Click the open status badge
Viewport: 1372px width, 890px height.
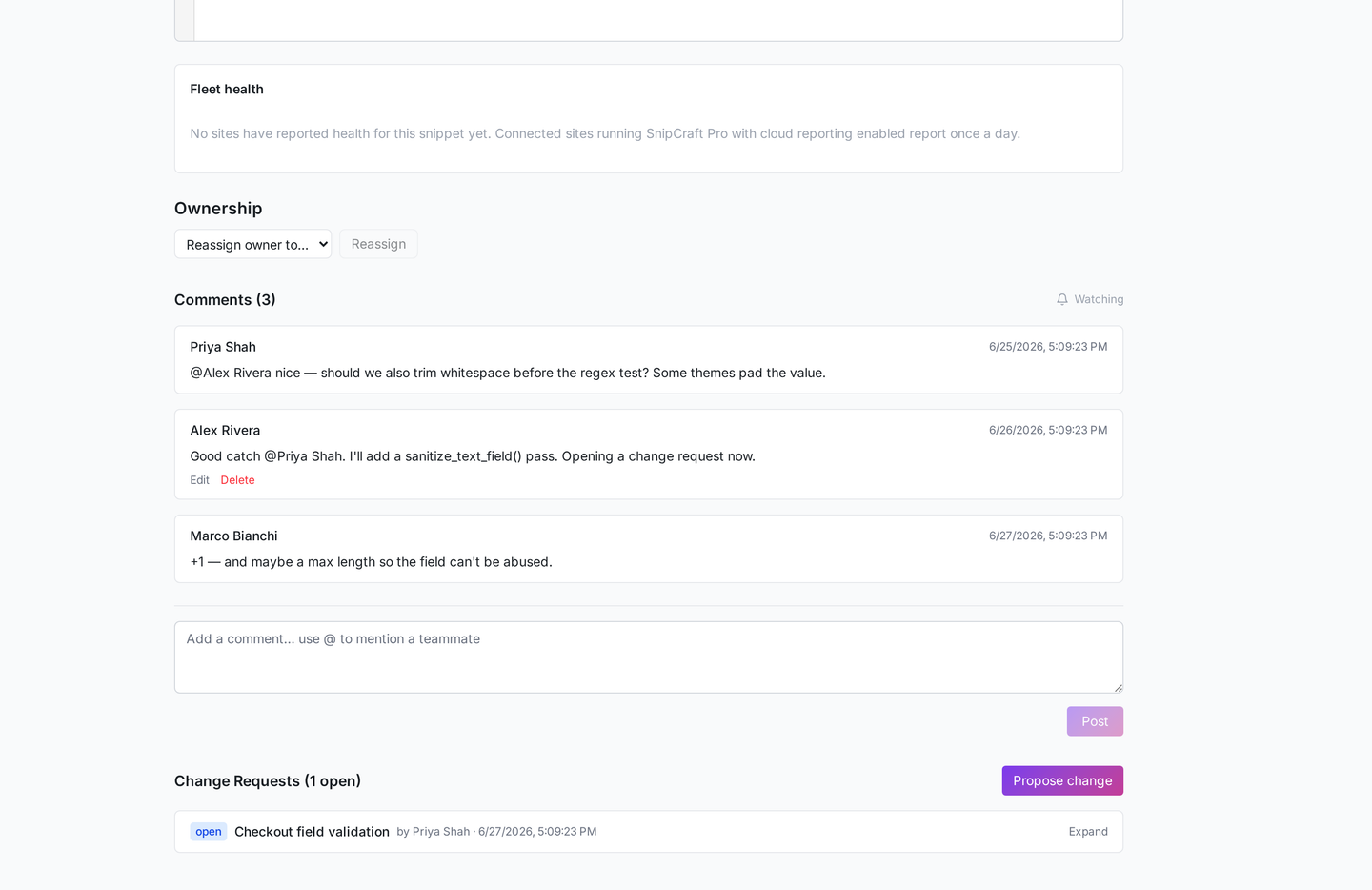point(209,832)
